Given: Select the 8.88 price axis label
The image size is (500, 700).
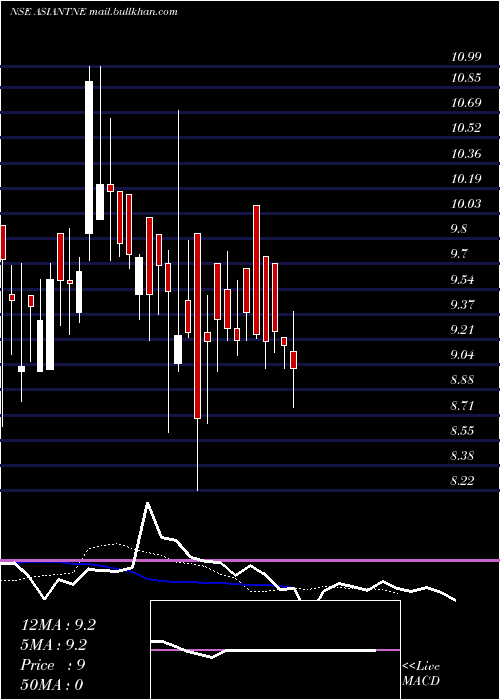Looking at the screenshot, I should 462,380.
